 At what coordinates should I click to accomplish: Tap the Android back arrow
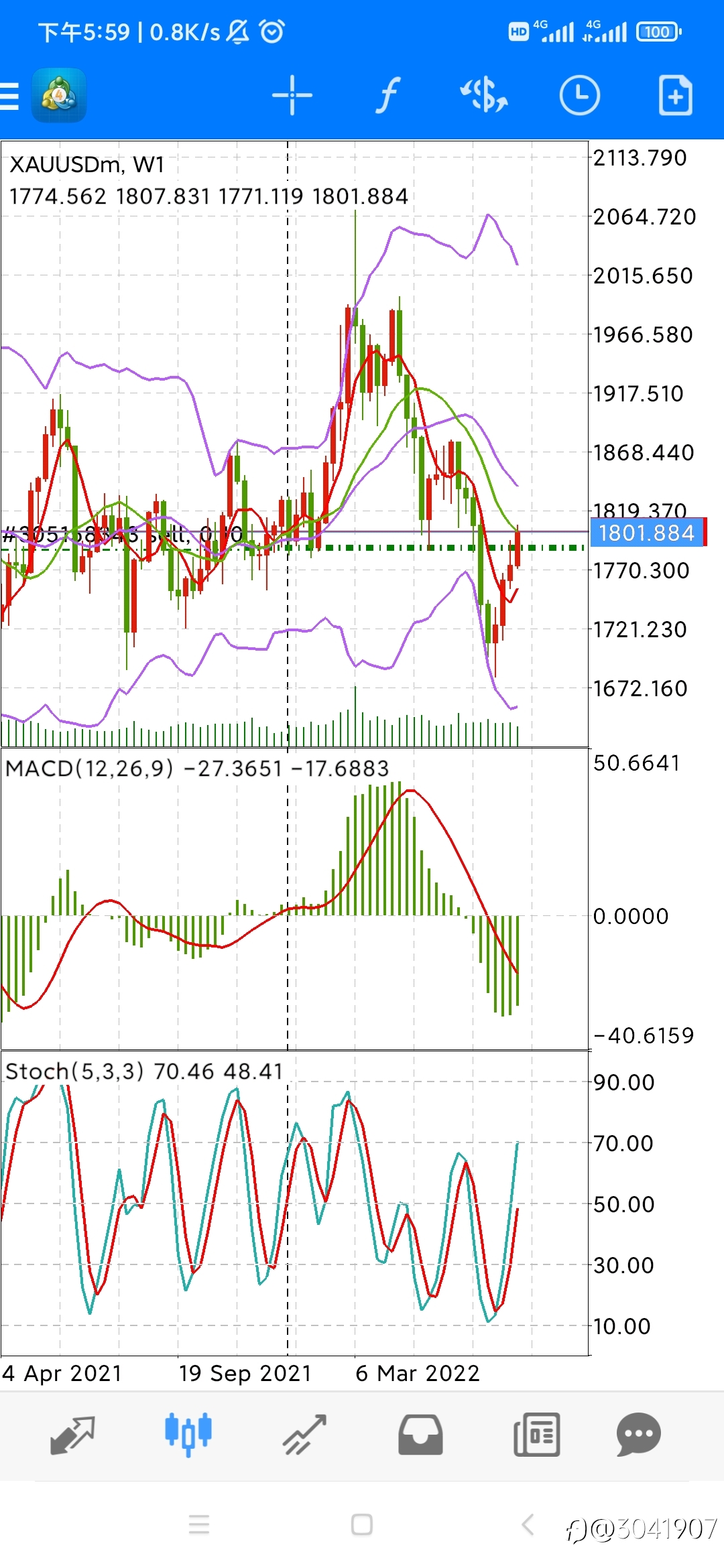click(528, 1524)
